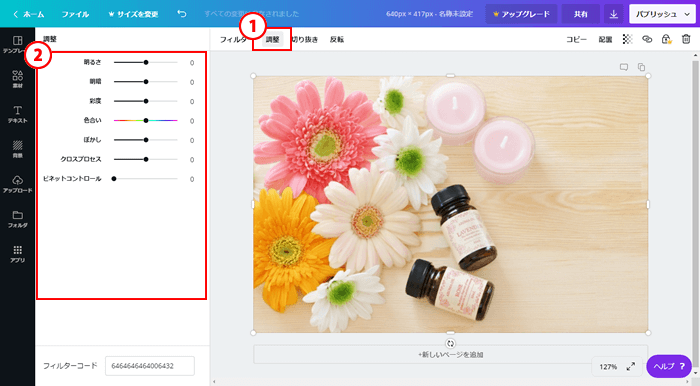Image resolution: width=700 pixels, height=386 pixels.
Task: Click Resize (サイズを変更) in top bar
Action: 133,14
